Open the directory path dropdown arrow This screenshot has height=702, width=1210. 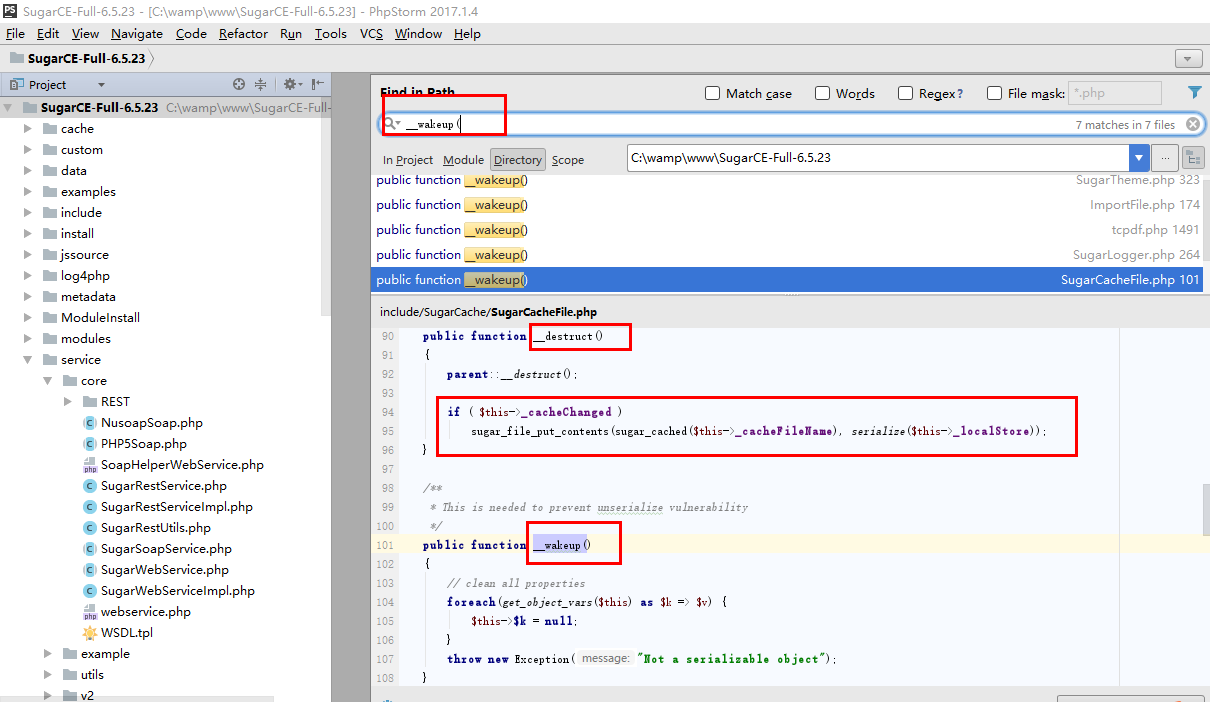[1139, 158]
